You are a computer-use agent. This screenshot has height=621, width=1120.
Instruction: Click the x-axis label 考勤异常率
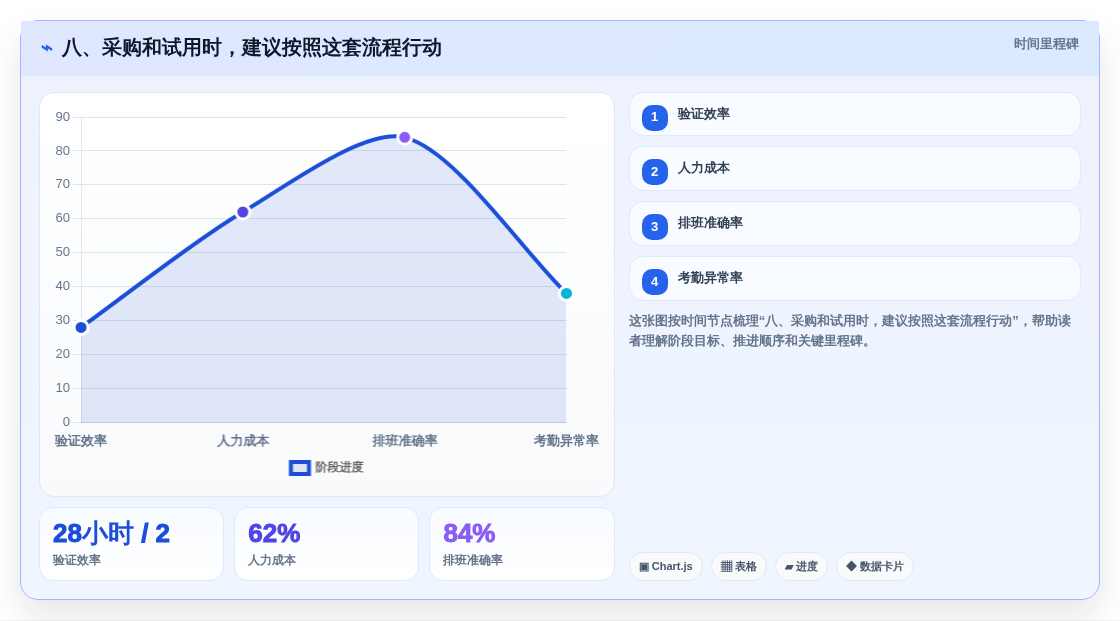pyautogui.click(x=566, y=441)
